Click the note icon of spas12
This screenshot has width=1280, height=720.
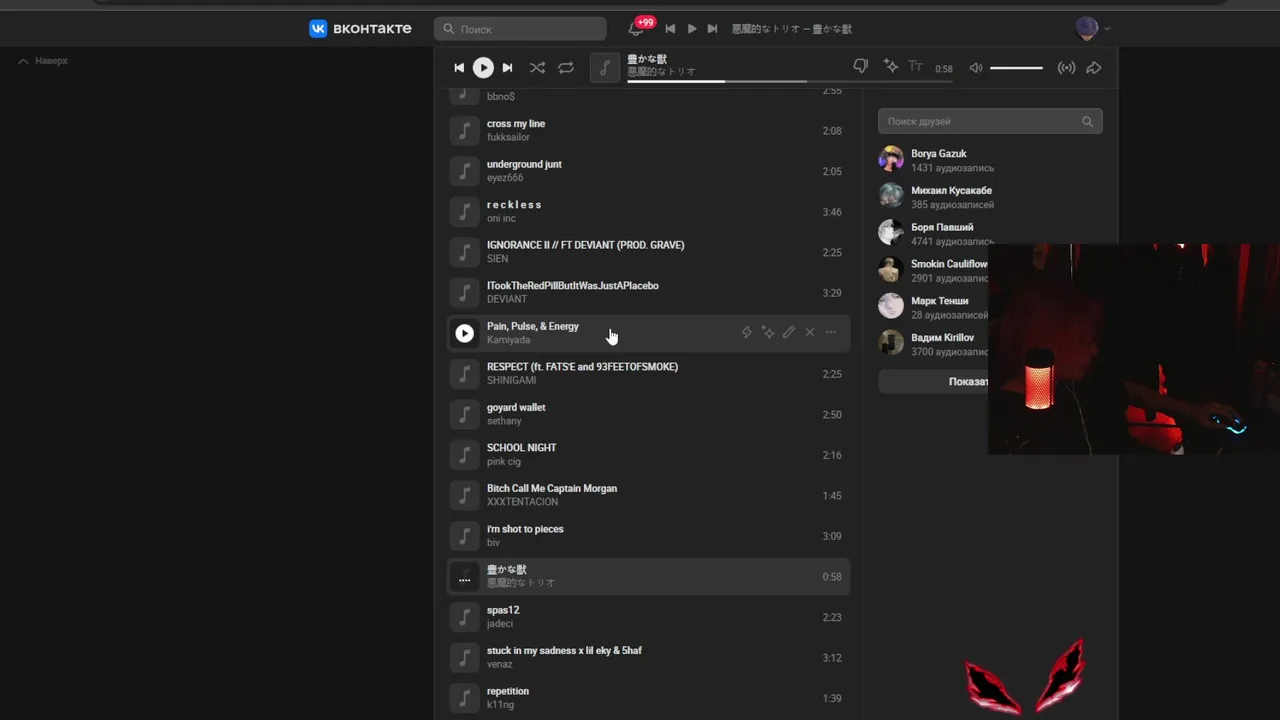click(464, 616)
